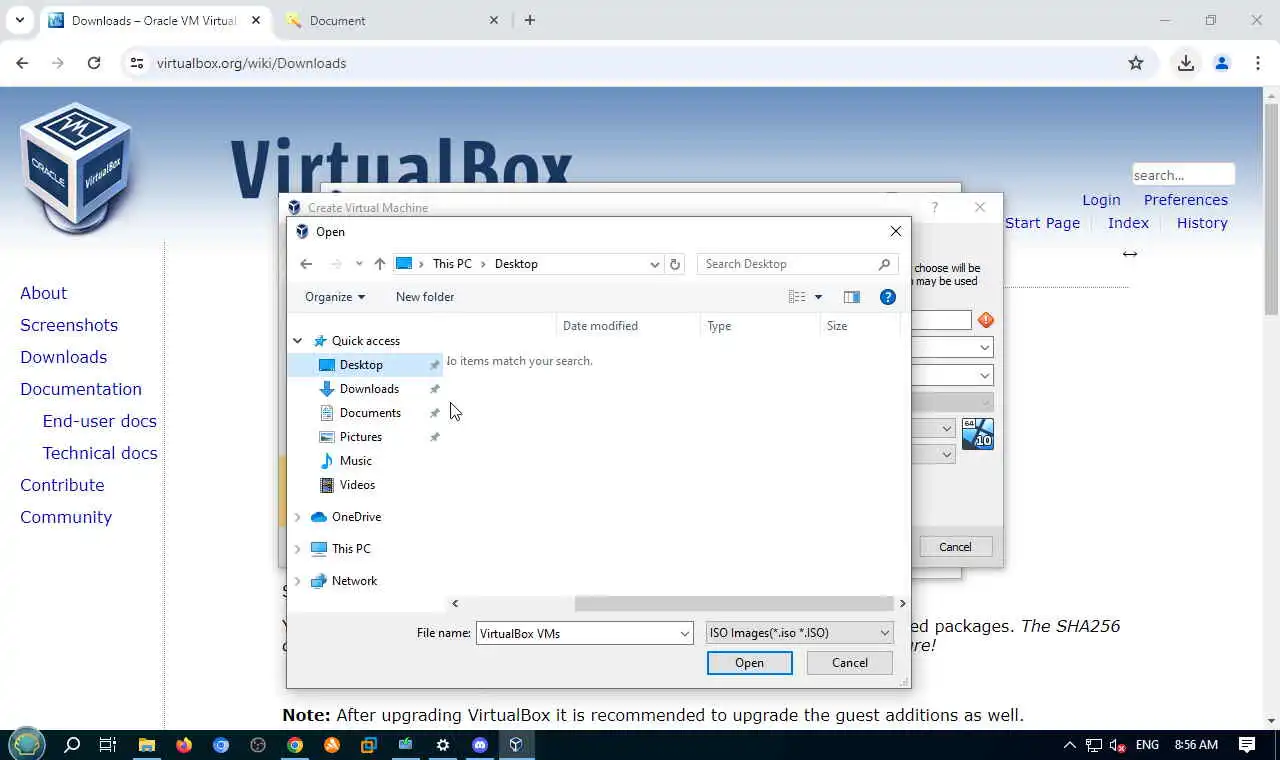Click the help question mark in Create VM
Screen dimensions: 1280x760
pyautogui.click(x=934, y=207)
